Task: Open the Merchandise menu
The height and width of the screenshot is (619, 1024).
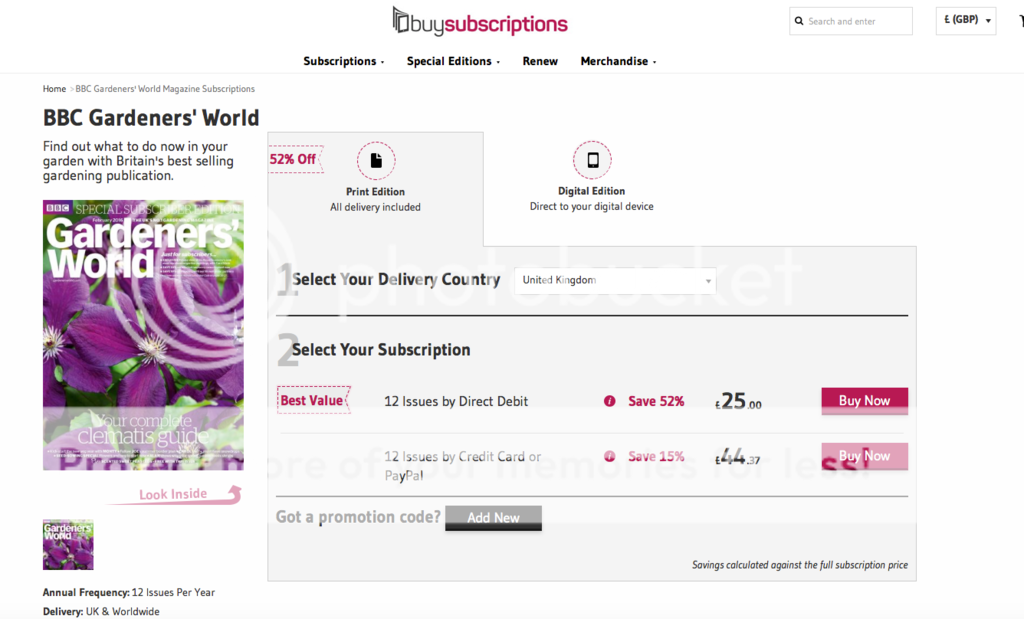Action: click(618, 61)
